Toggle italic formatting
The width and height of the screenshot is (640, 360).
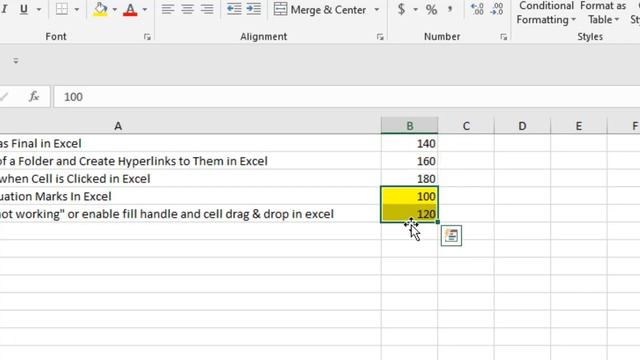tap(5, 9)
